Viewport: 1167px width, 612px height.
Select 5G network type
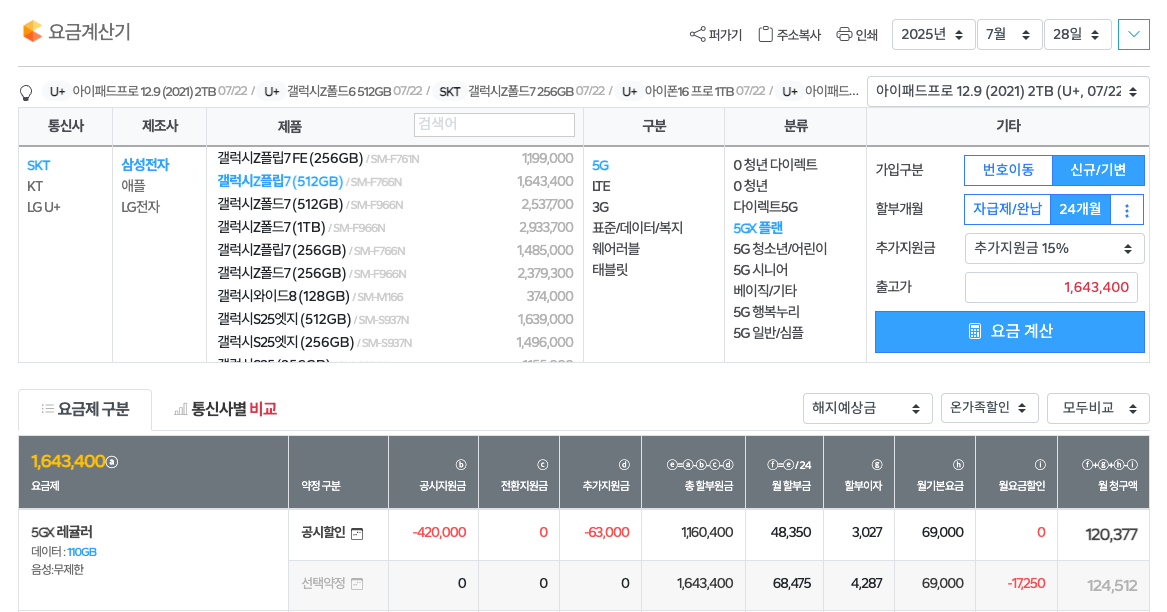tap(601, 165)
